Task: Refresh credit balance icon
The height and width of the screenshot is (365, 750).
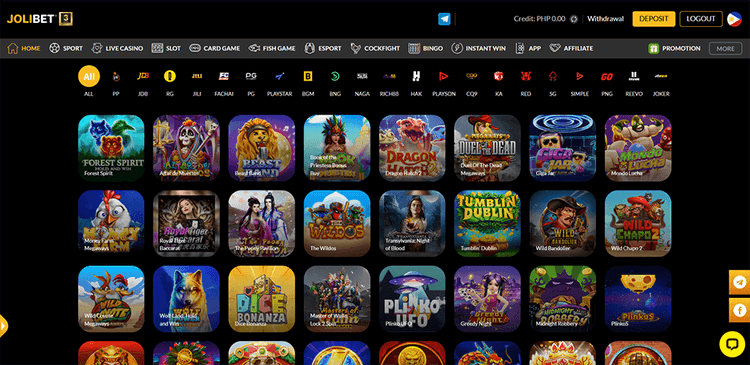Action: pyautogui.click(x=574, y=19)
